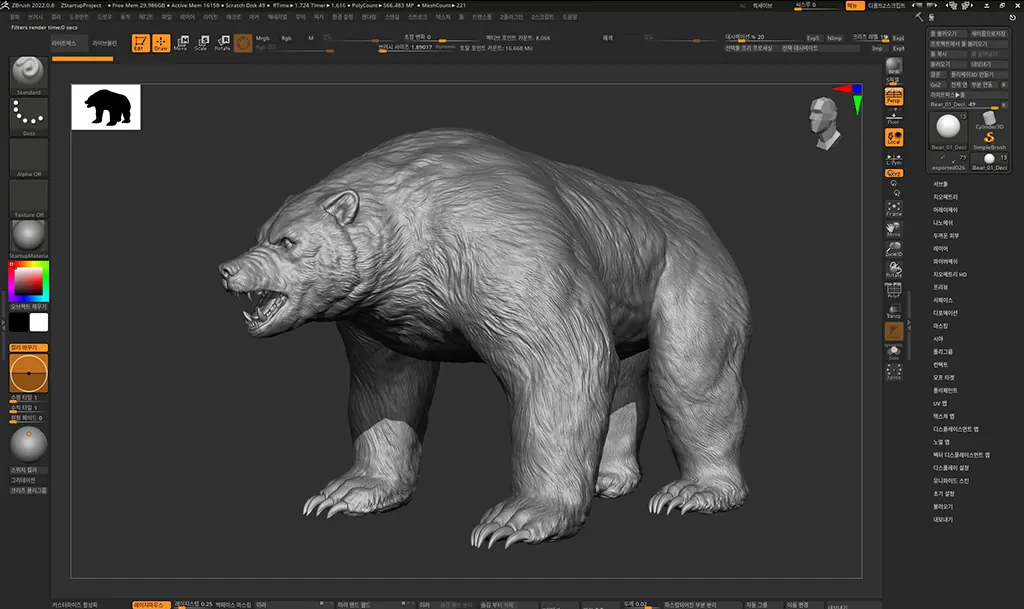Adjust the 브러시 사이즈 slider
The image size is (1024, 609).
pyautogui.click(x=418, y=48)
